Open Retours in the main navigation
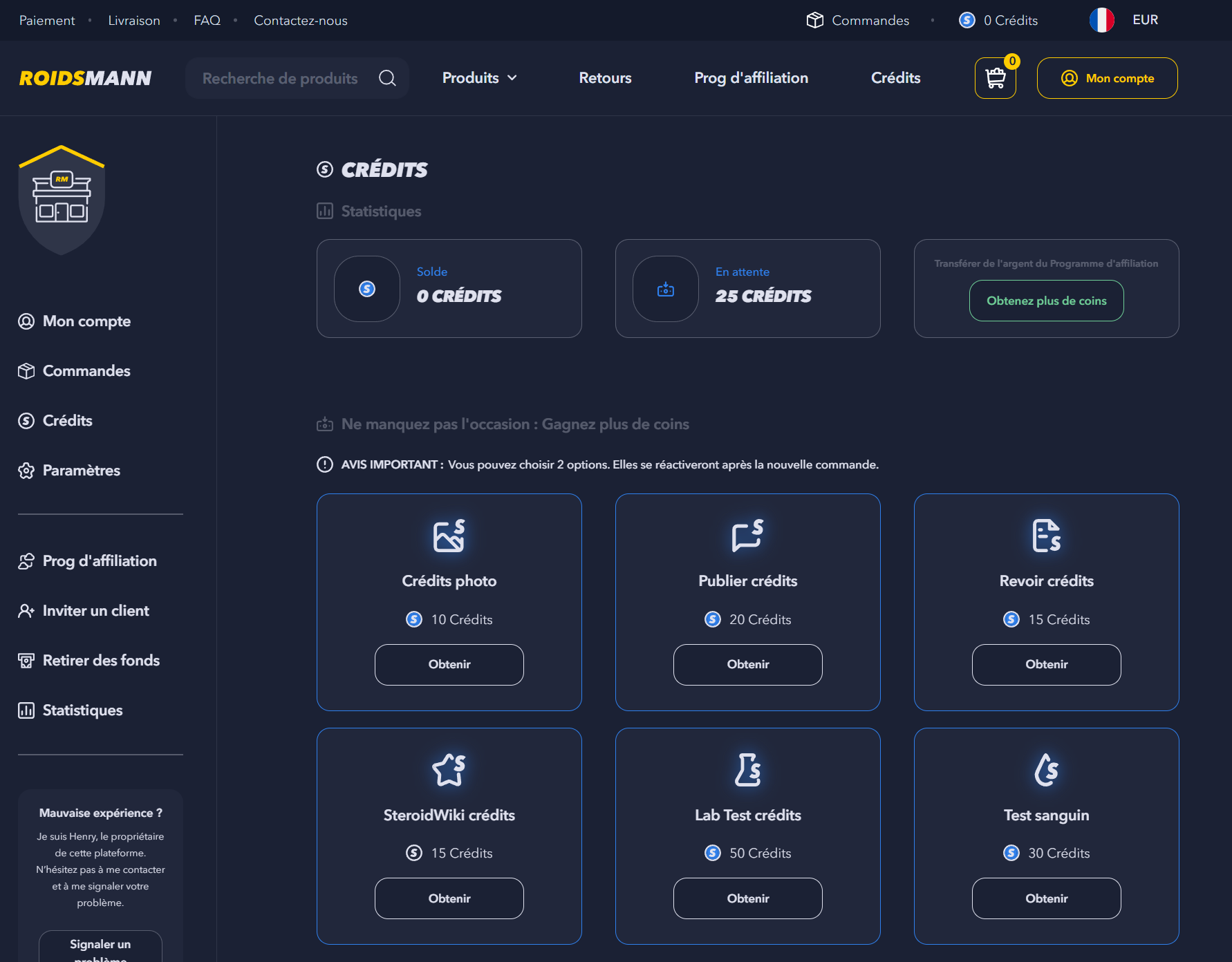 [x=605, y=78]
